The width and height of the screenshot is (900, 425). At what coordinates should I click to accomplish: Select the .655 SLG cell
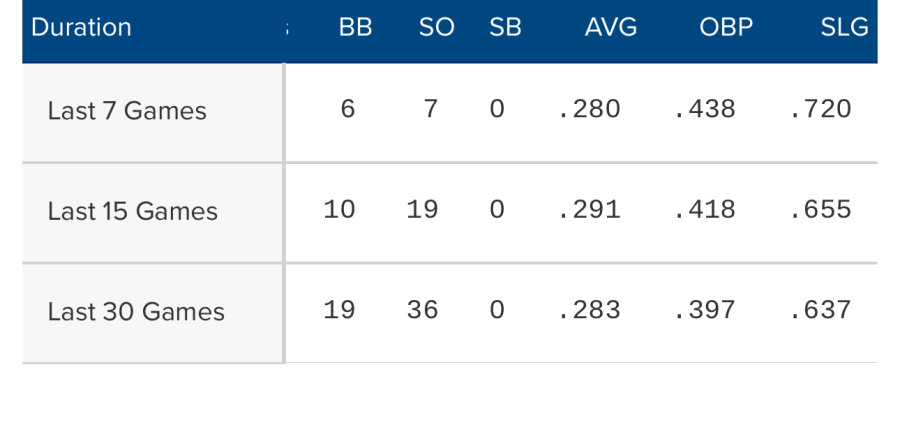tap(820, 210)
